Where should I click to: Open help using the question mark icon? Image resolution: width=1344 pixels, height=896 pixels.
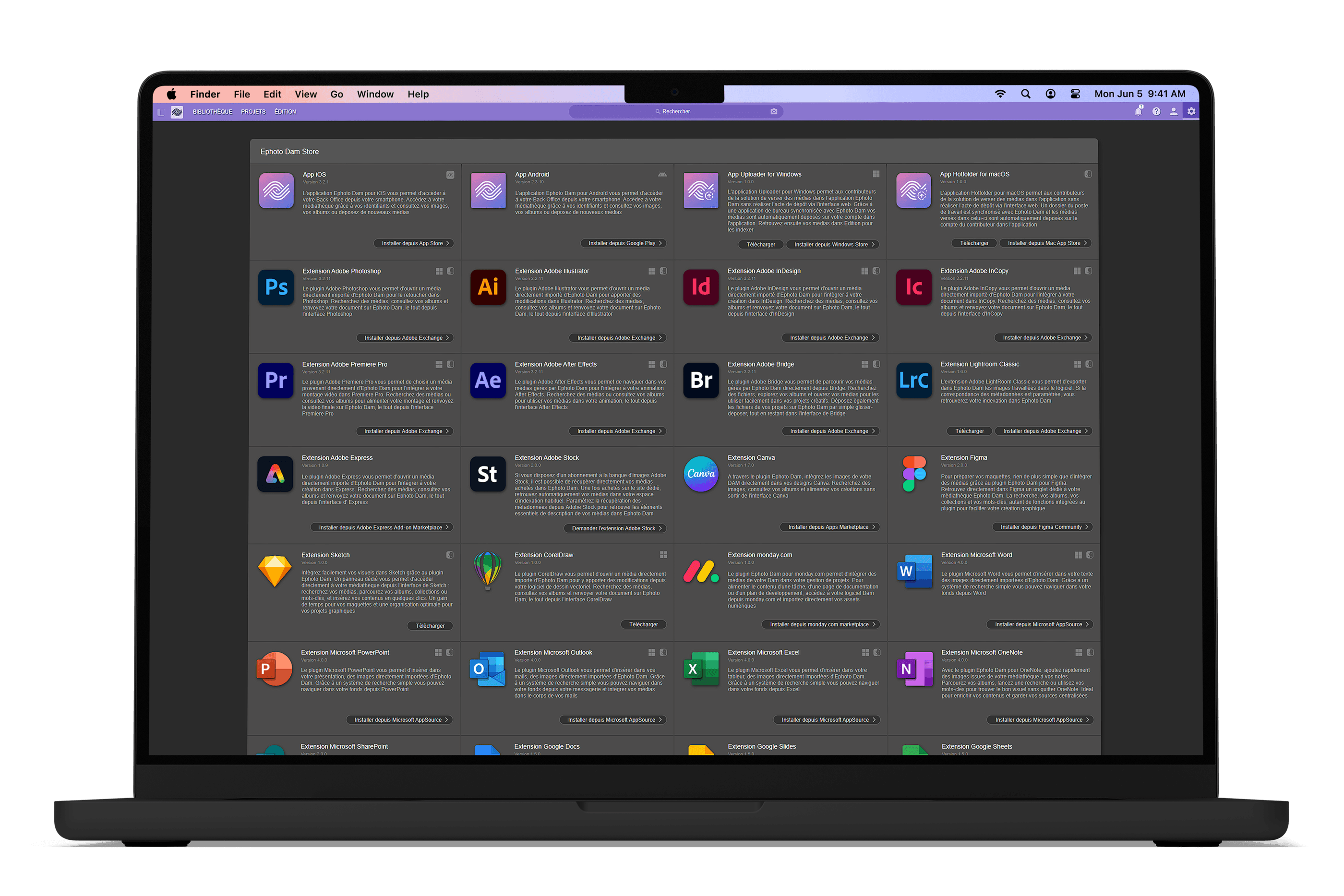[1157, 111]
